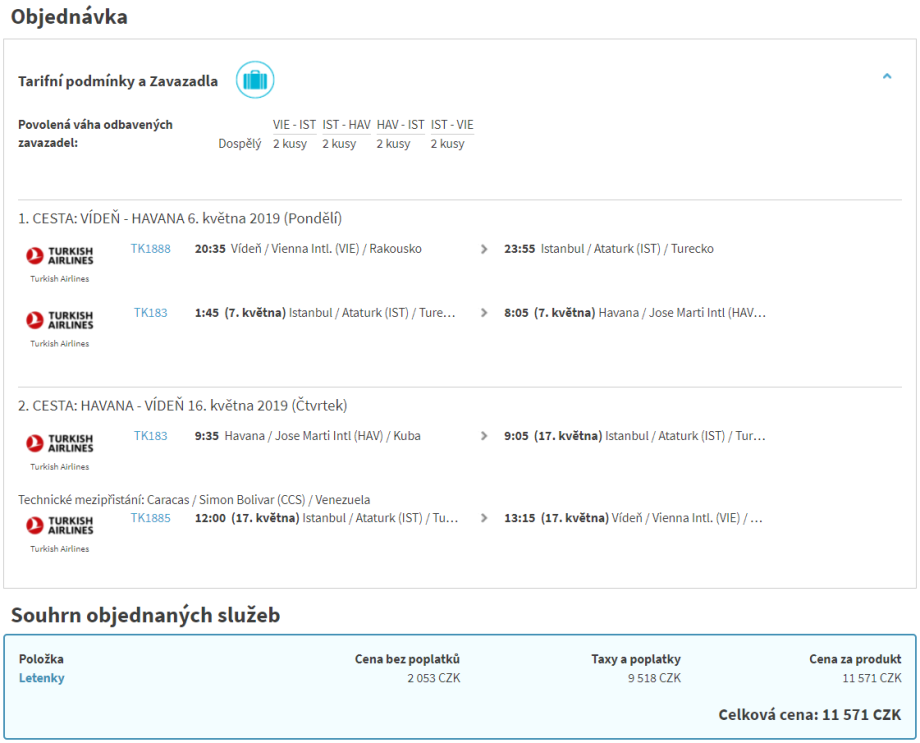Click the arrow before the 13:15 Vienna arrival
The height and width of the screenshot is (743, 920).
click(x=485, y=518)
